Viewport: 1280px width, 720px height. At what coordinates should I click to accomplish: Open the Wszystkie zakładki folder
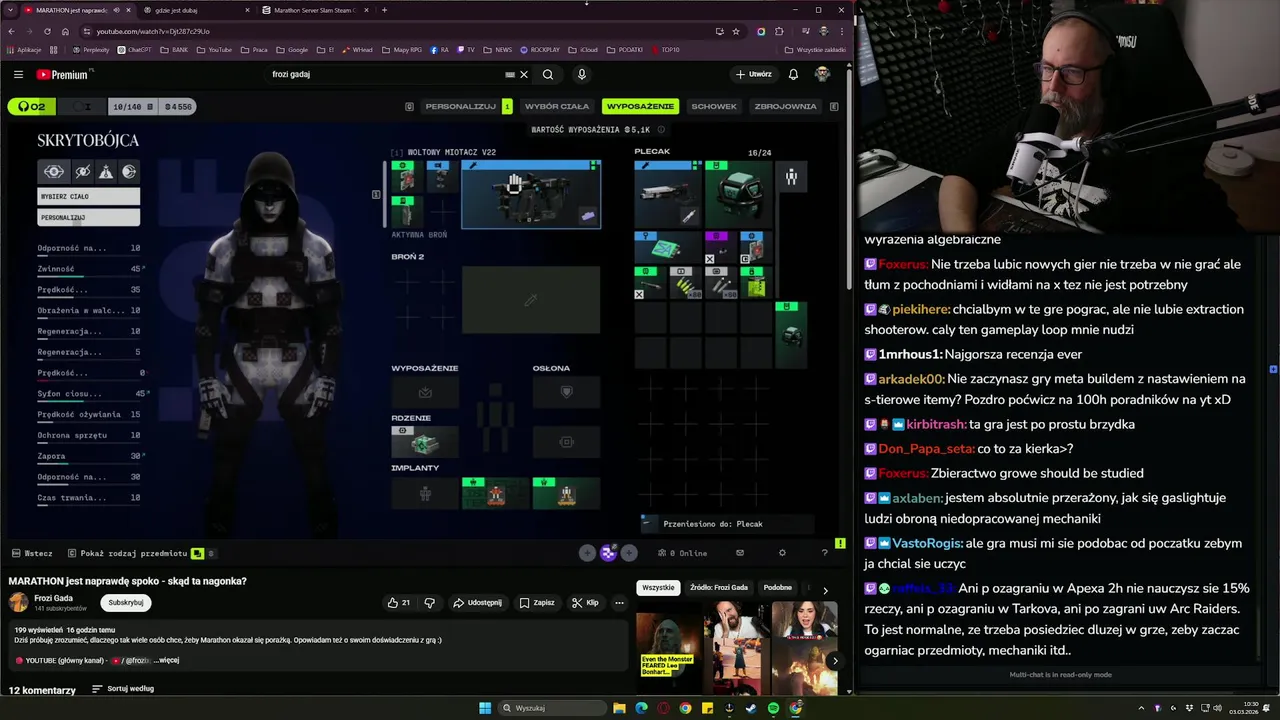[817, 49]
